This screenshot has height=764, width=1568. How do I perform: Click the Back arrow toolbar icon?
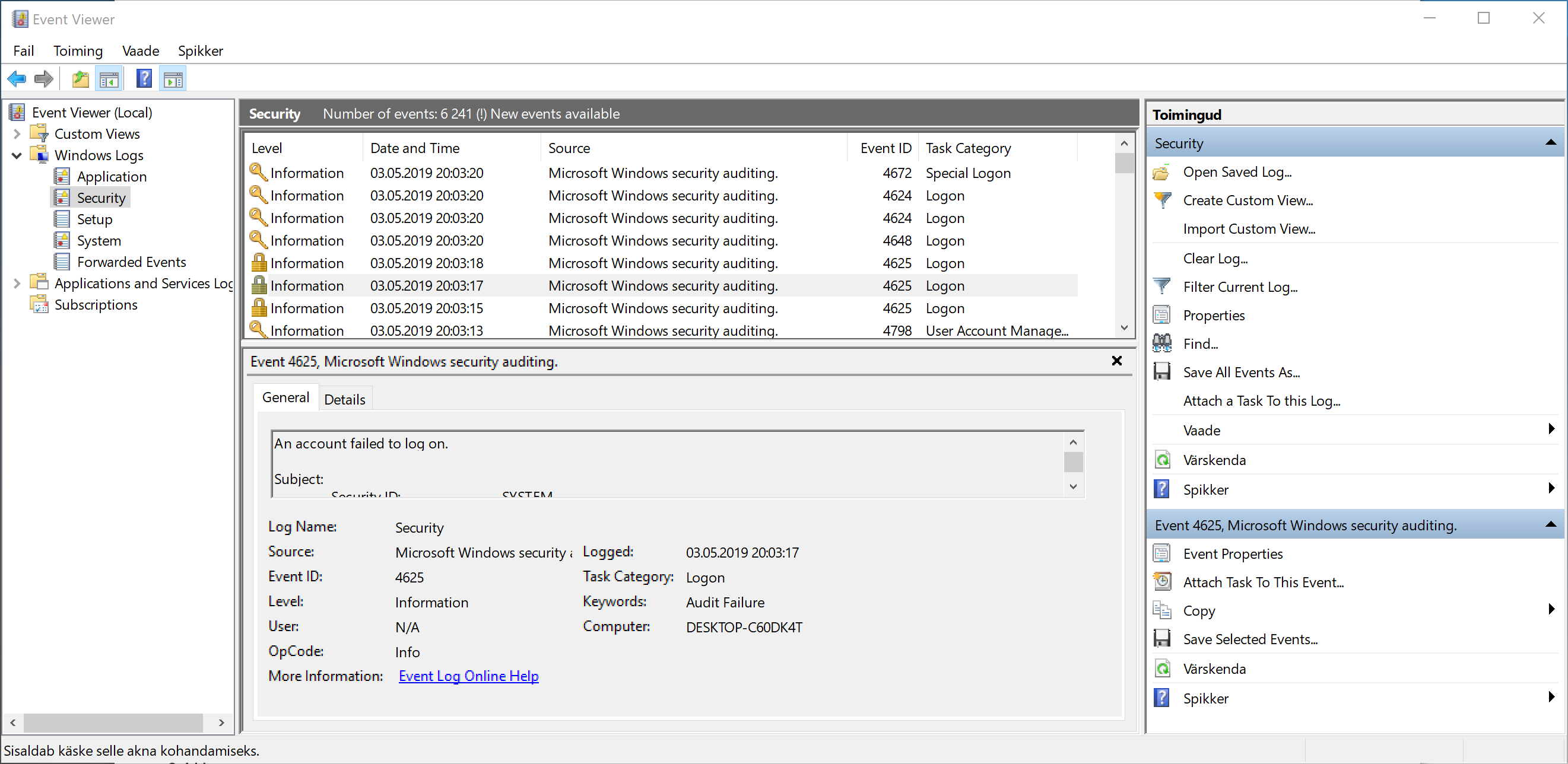[17, 79]
